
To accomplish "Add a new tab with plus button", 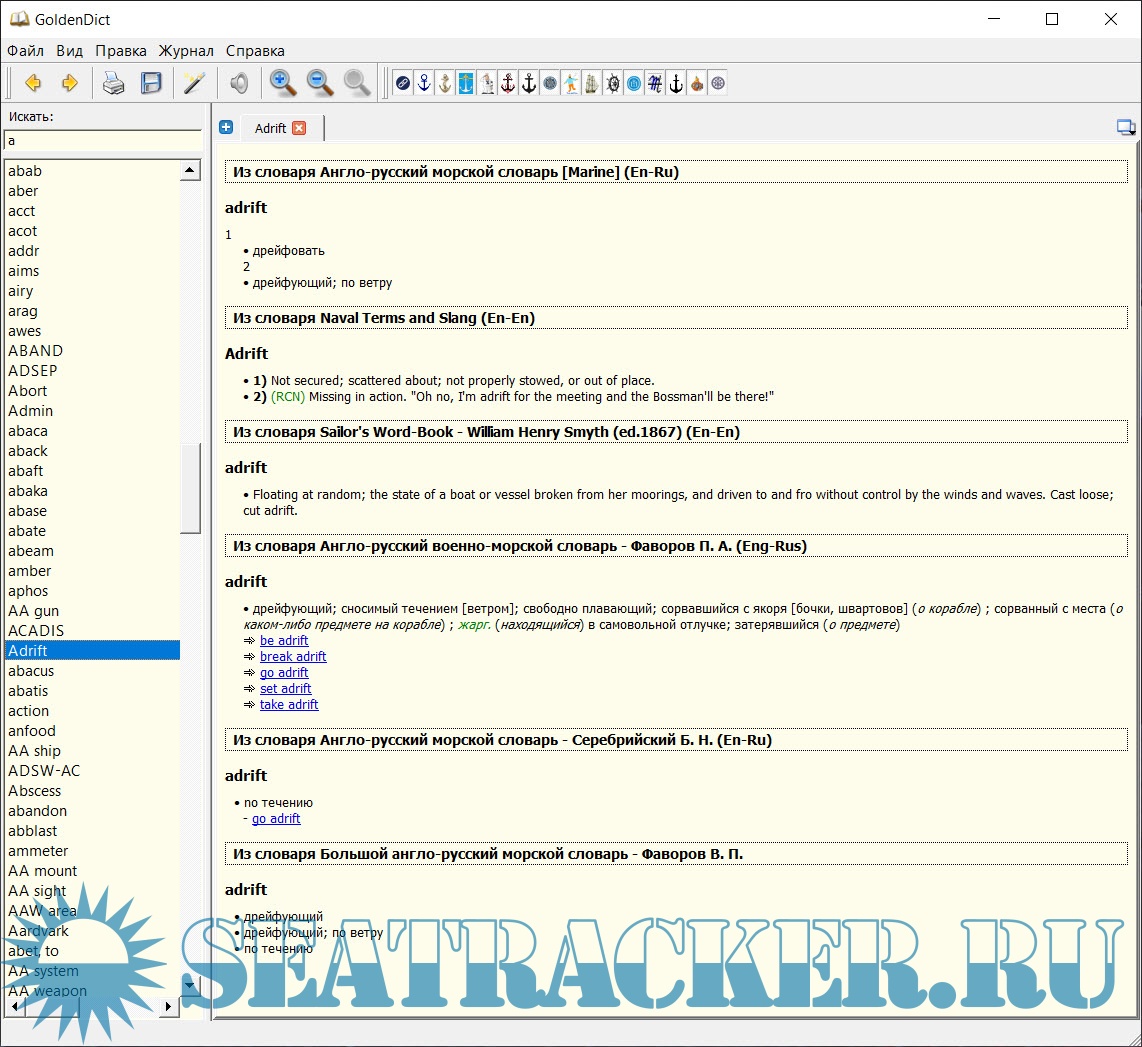I will (226, 128).
